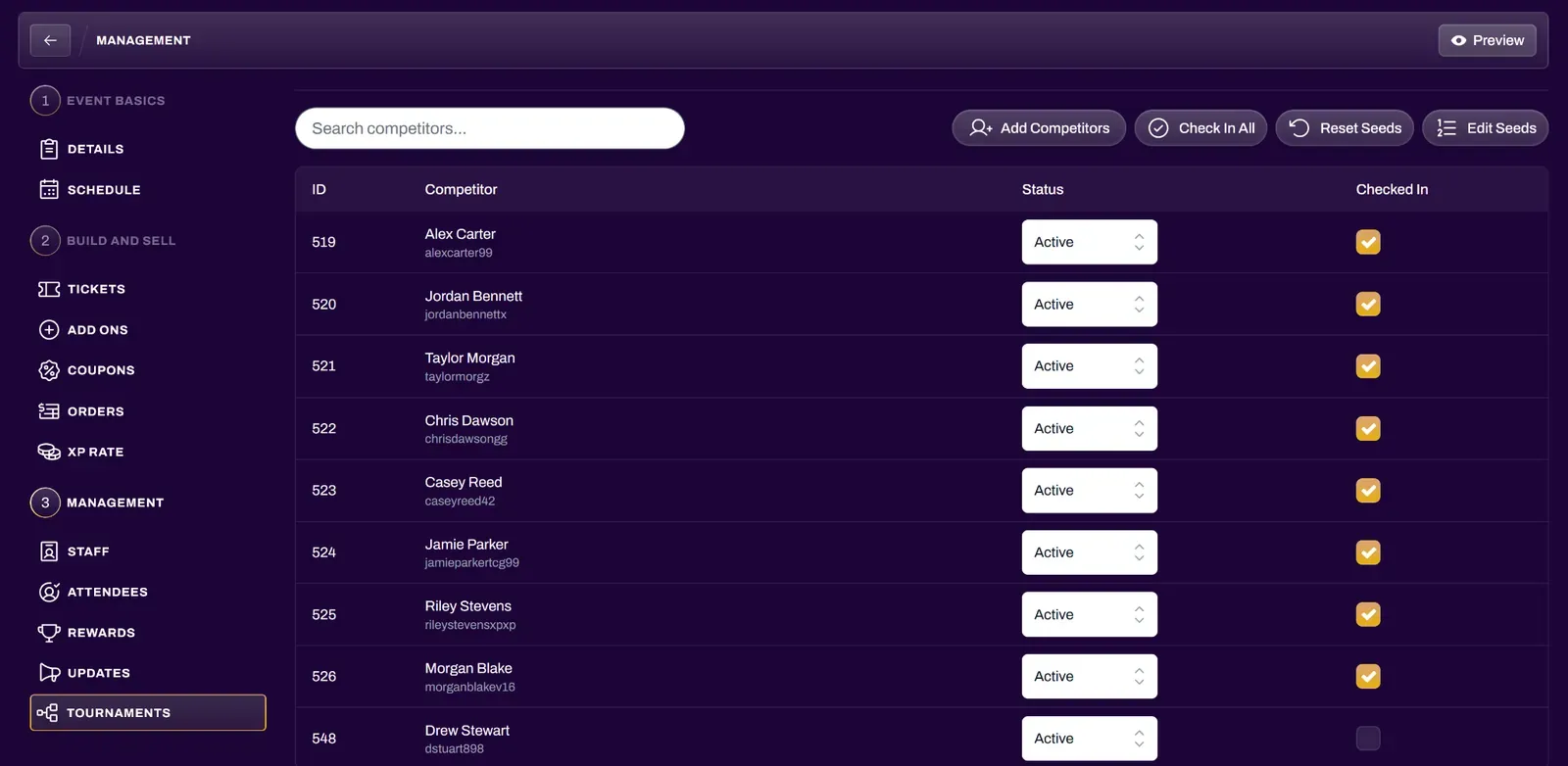Open Attendees via its person icon
The image size is (1568, 766).
coord(49,592)
